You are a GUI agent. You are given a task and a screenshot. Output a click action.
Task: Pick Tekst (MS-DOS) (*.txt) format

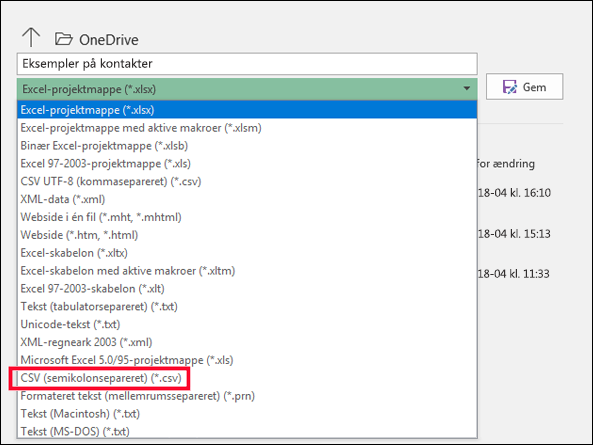(247, 431)
